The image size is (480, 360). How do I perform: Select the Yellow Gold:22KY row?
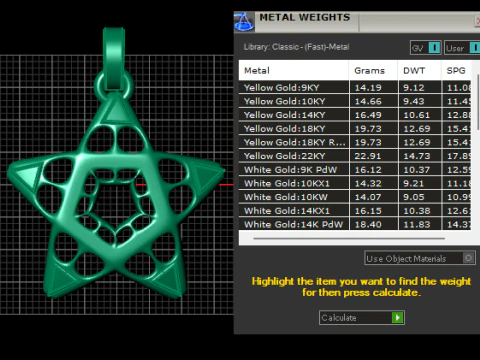[x=355, y=156]
